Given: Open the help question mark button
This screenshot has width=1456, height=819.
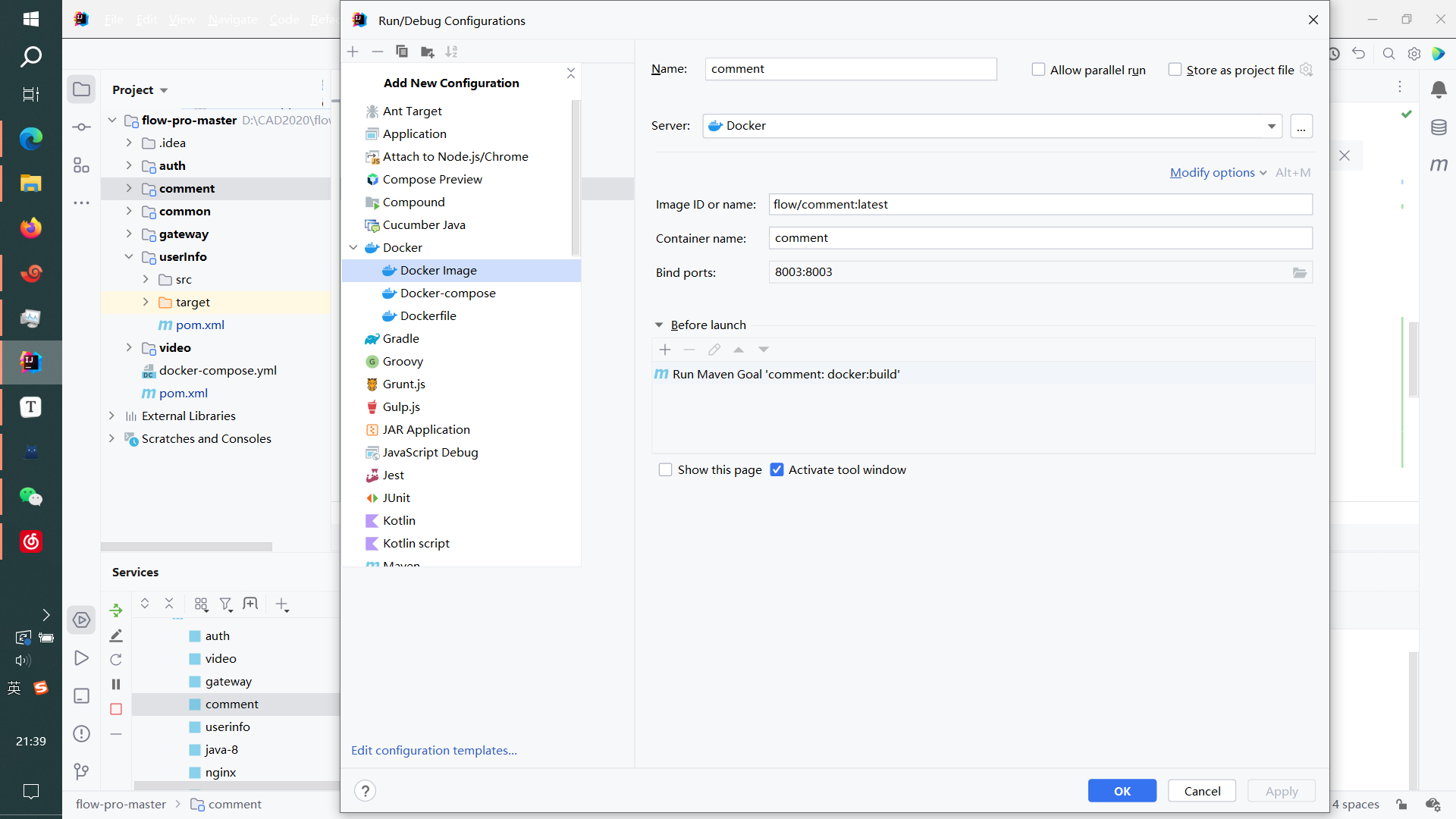Looking at the screenshot, I should tap(365, 791).
